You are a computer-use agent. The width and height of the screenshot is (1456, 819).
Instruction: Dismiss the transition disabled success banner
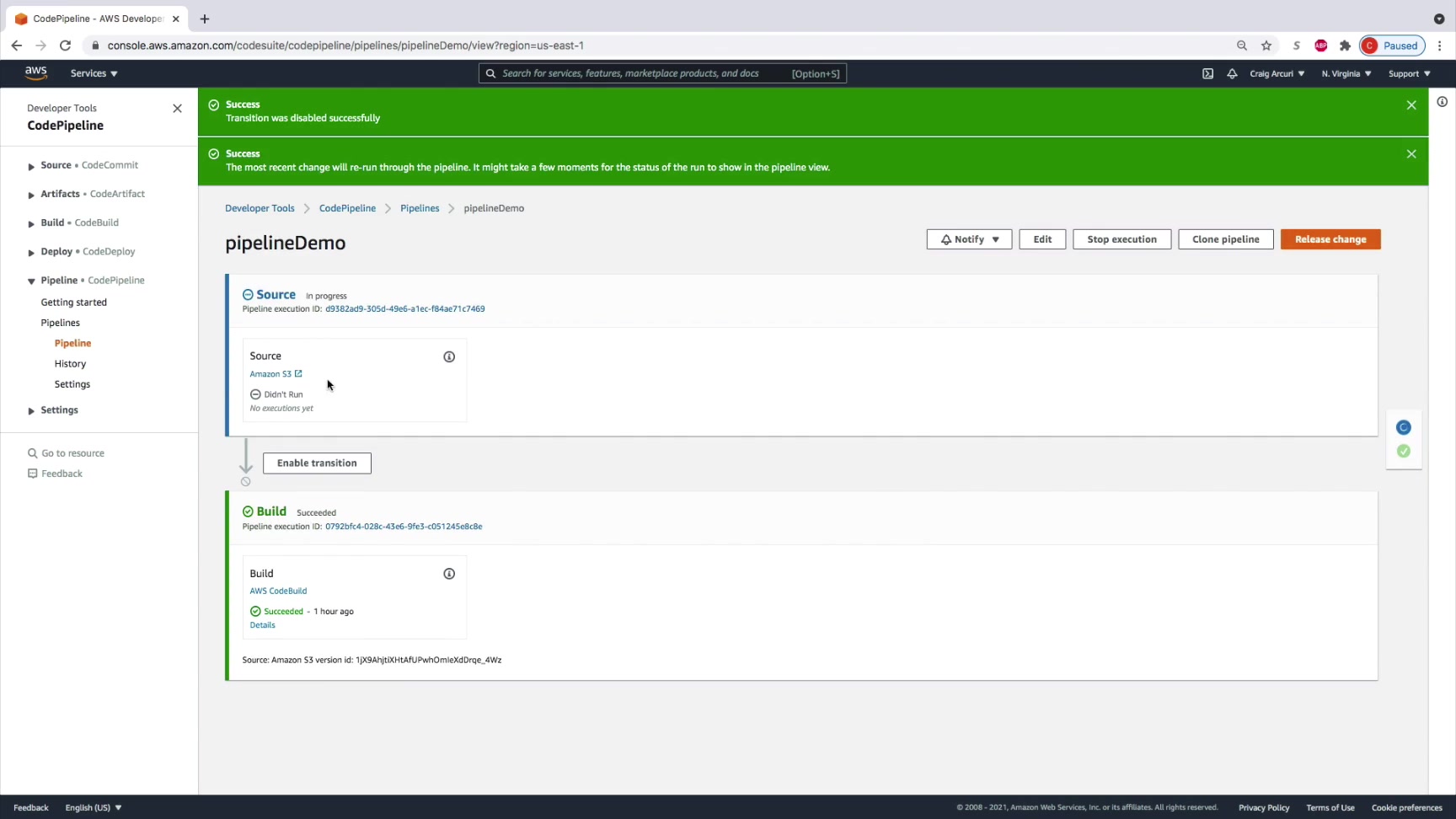pos(1411,105)
